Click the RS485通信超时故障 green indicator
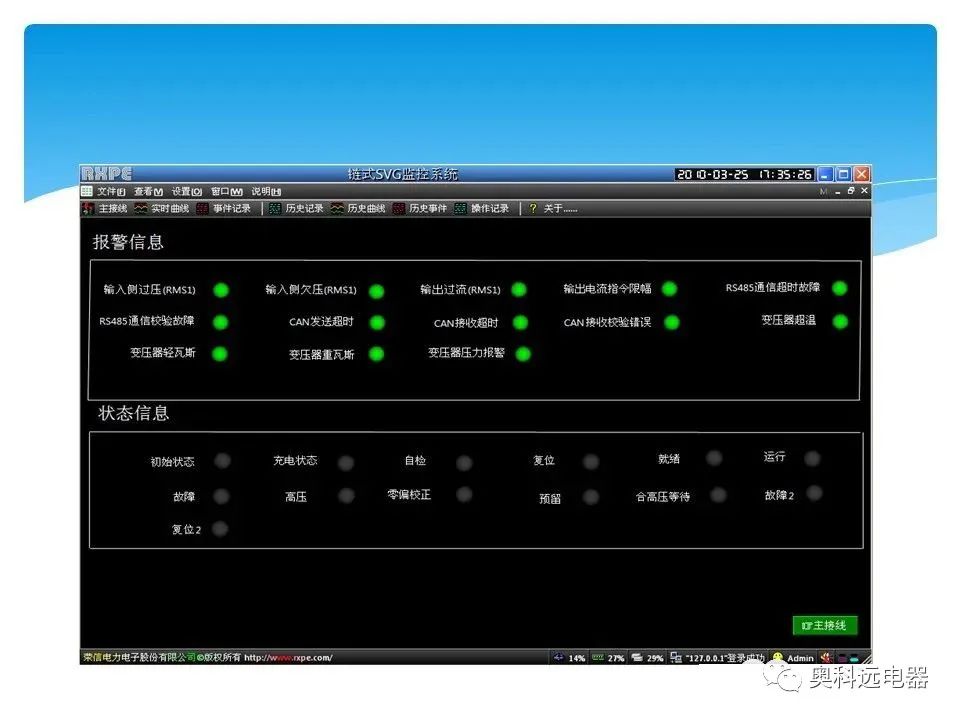Viewport: 960px width, 720px height. [840, 288]
